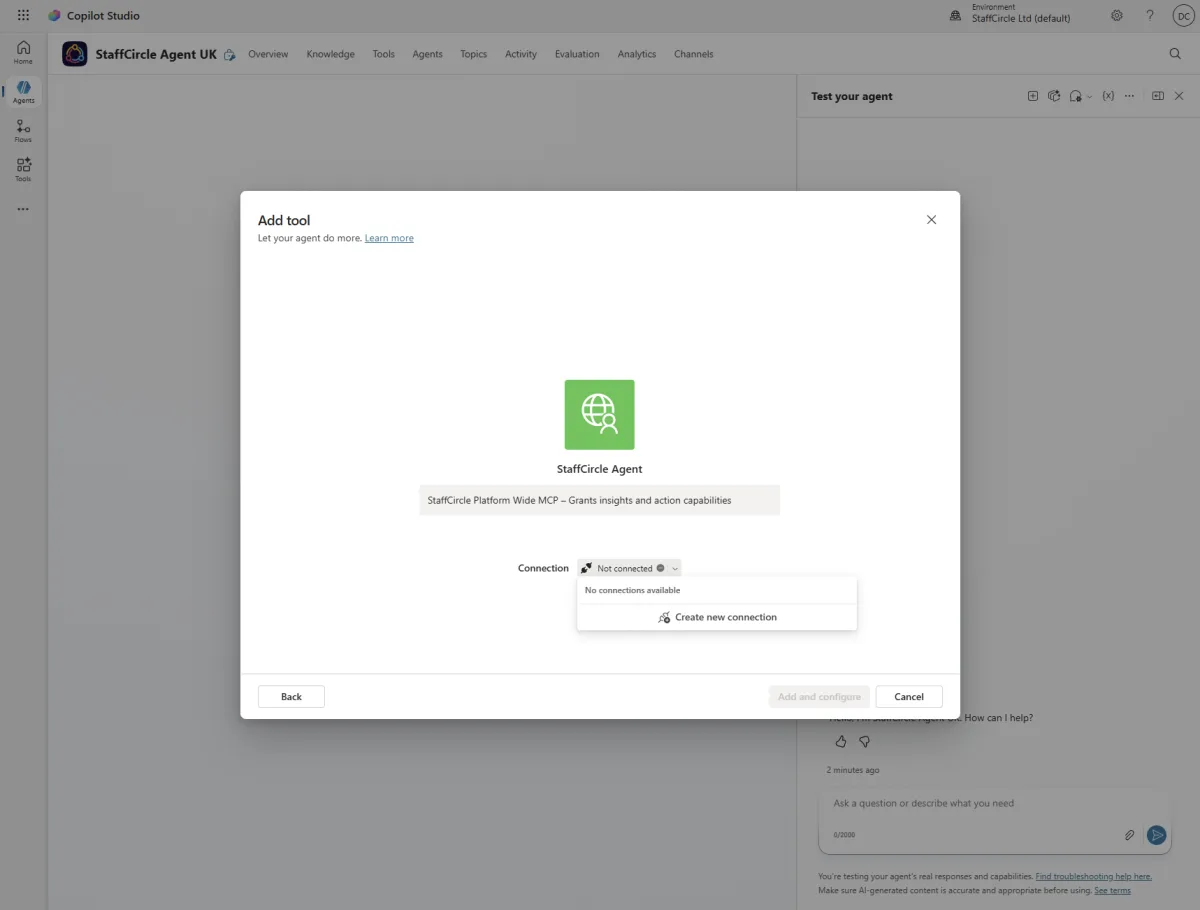Viewport: 1200px width, 910px height.
Task: Switch to the Evaluation tab
Action: (577, 54)
